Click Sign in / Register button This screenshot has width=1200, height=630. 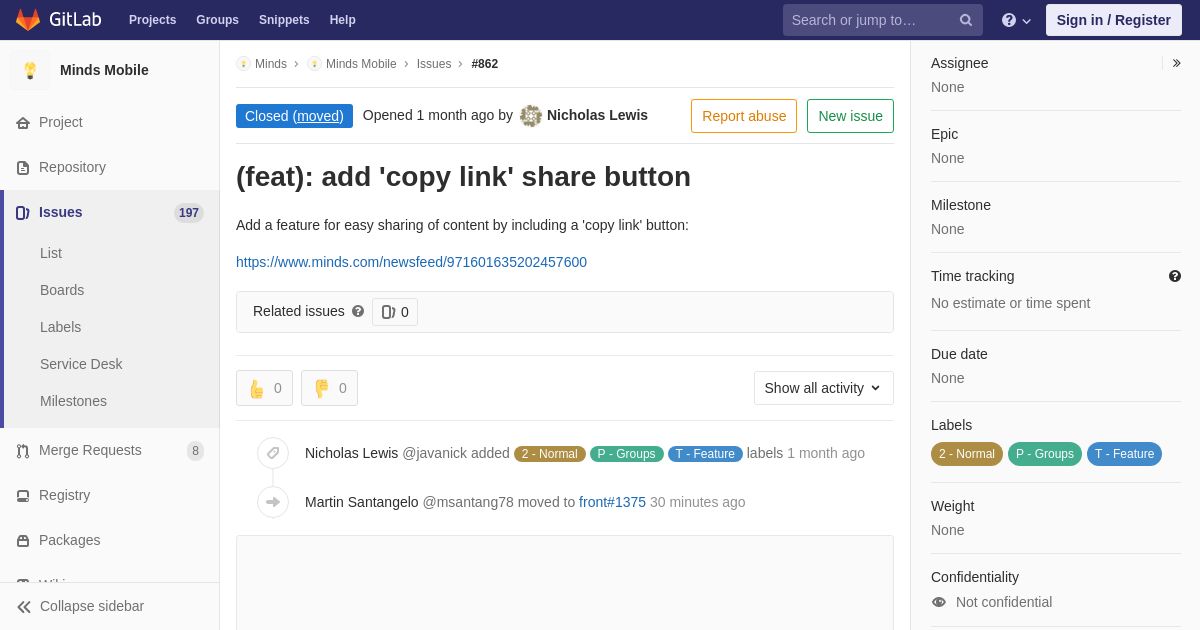pos(1114,20)
